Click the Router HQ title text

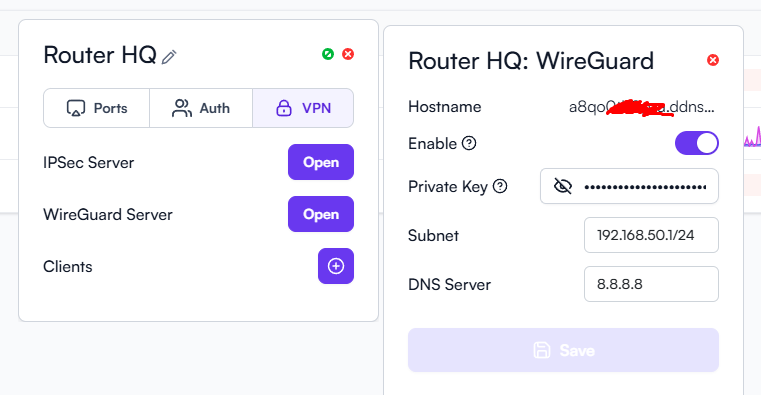click(x=100, y=55)
